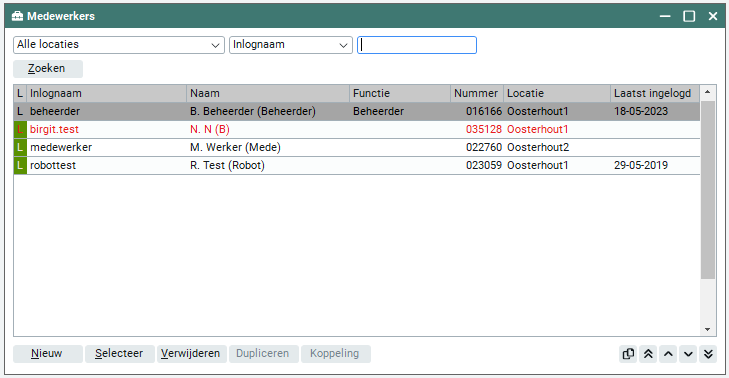
Task: Click the vertical scrollbar down arrow
Action: [x=708, y=329]
